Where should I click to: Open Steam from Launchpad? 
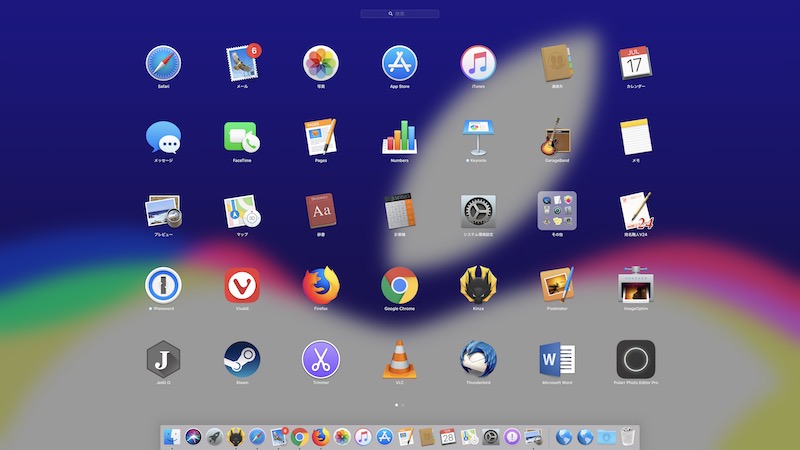[x=242, y=359]
